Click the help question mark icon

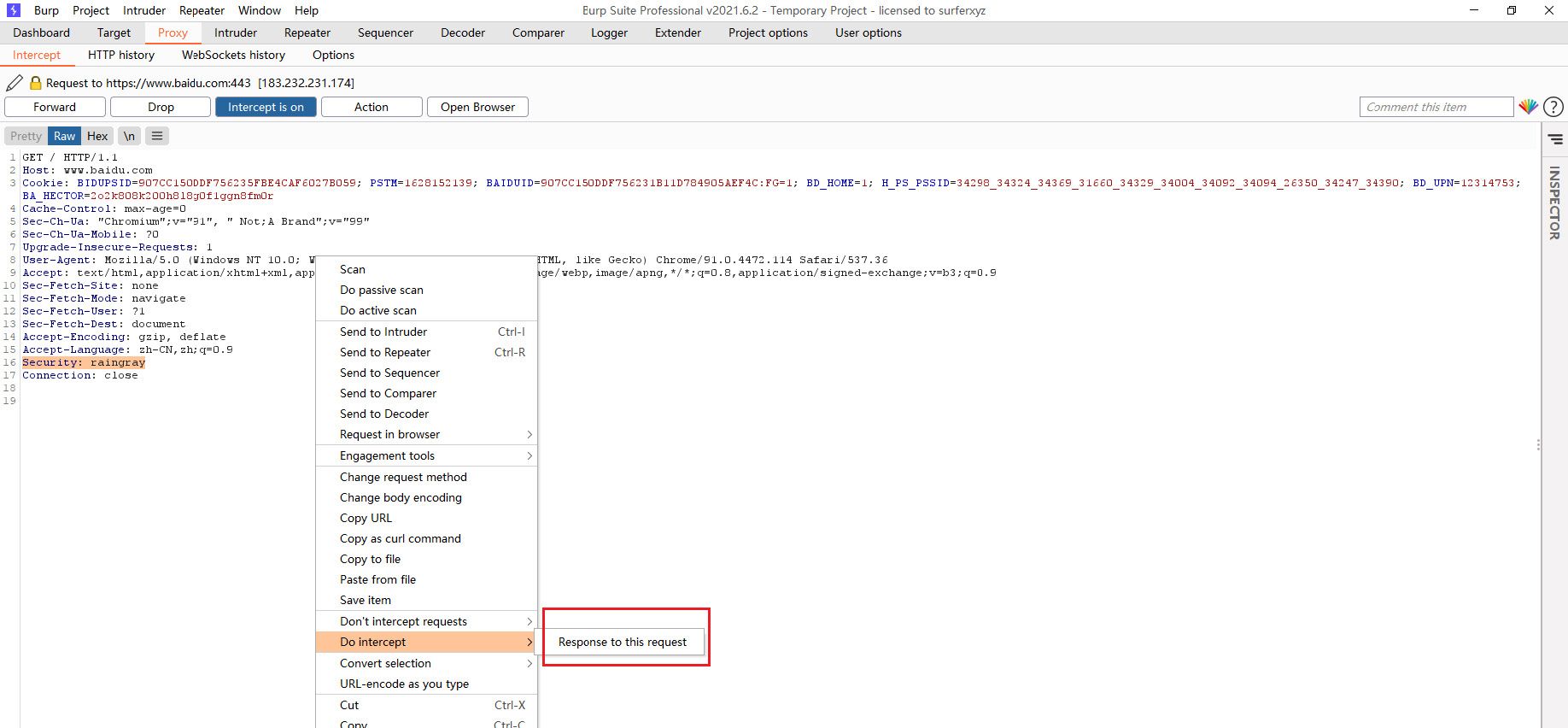1553,107
